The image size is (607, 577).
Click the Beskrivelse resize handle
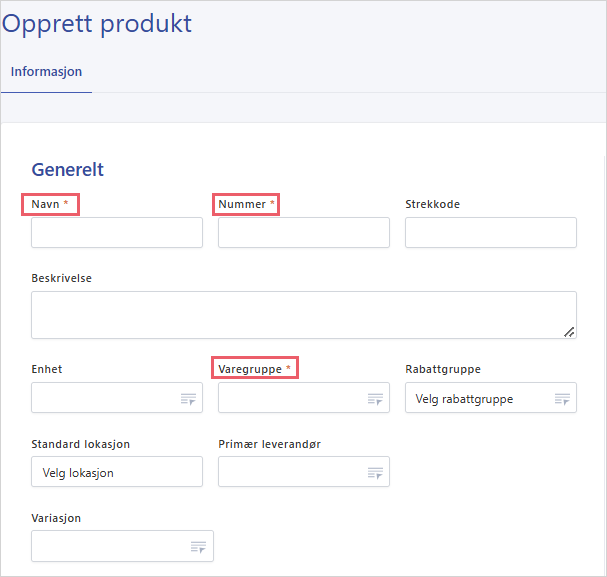[x=569, y=331]
